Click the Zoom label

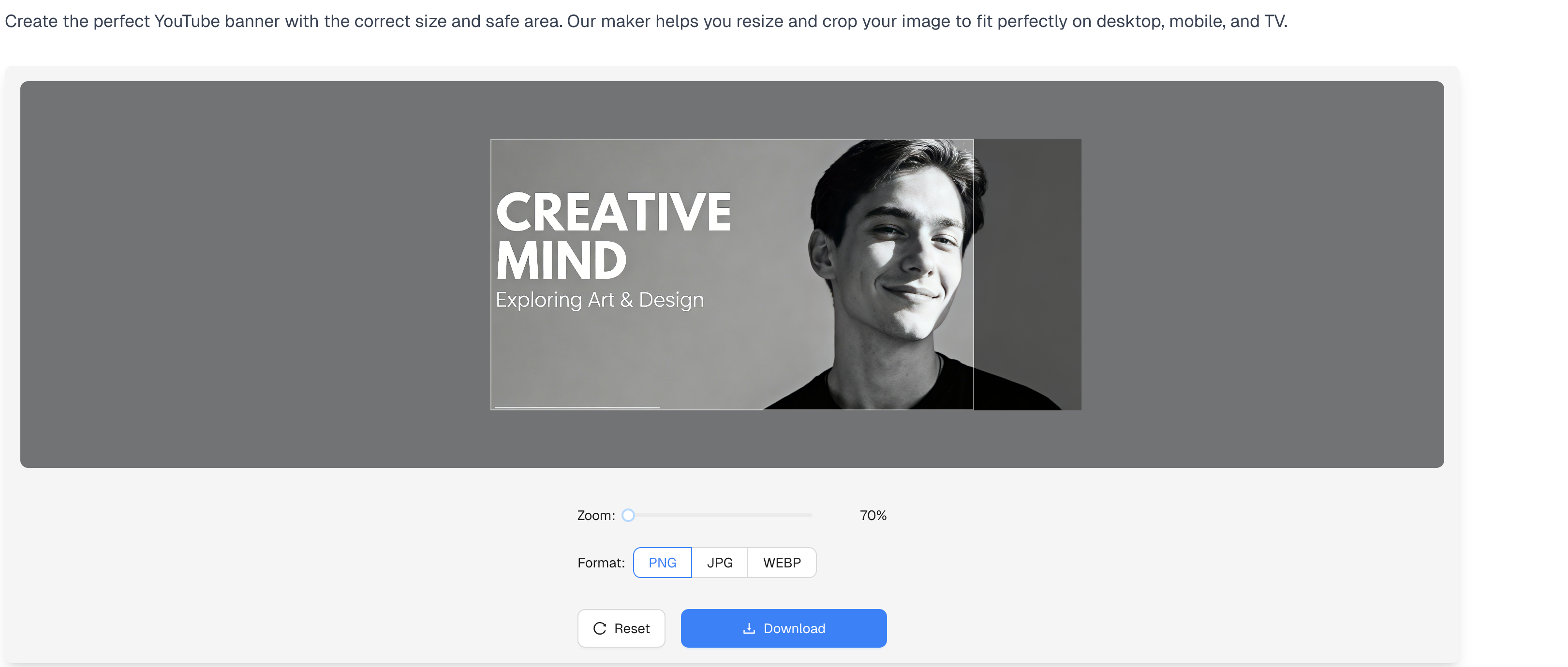pos(595,515)
